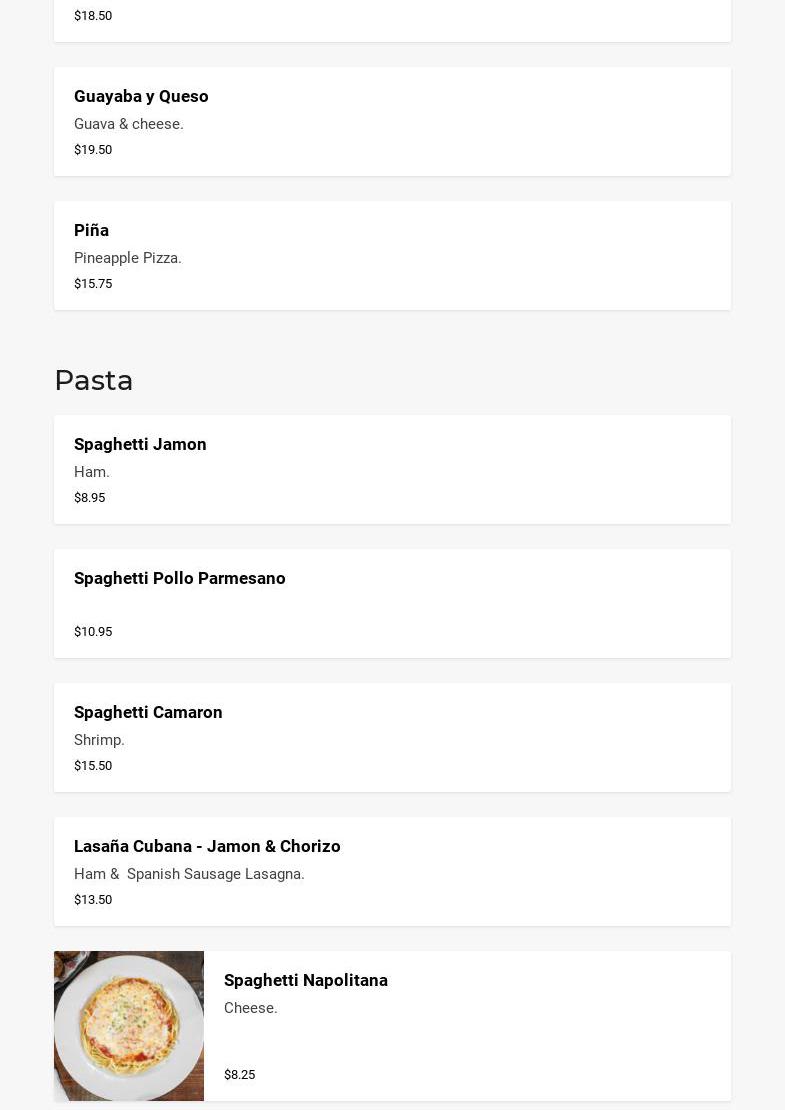Click the 'Ham & Spanish Sausage Lasagna.' description
This screenshot has height=1110, width=785.
tap(189, 875)
